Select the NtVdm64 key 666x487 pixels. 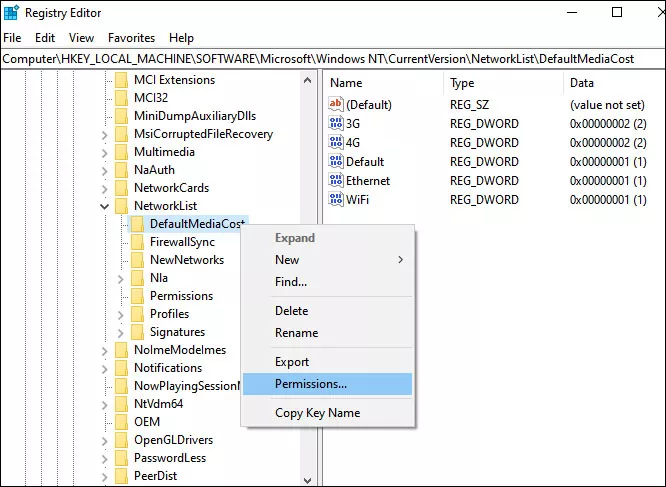(x=158, y=404)
